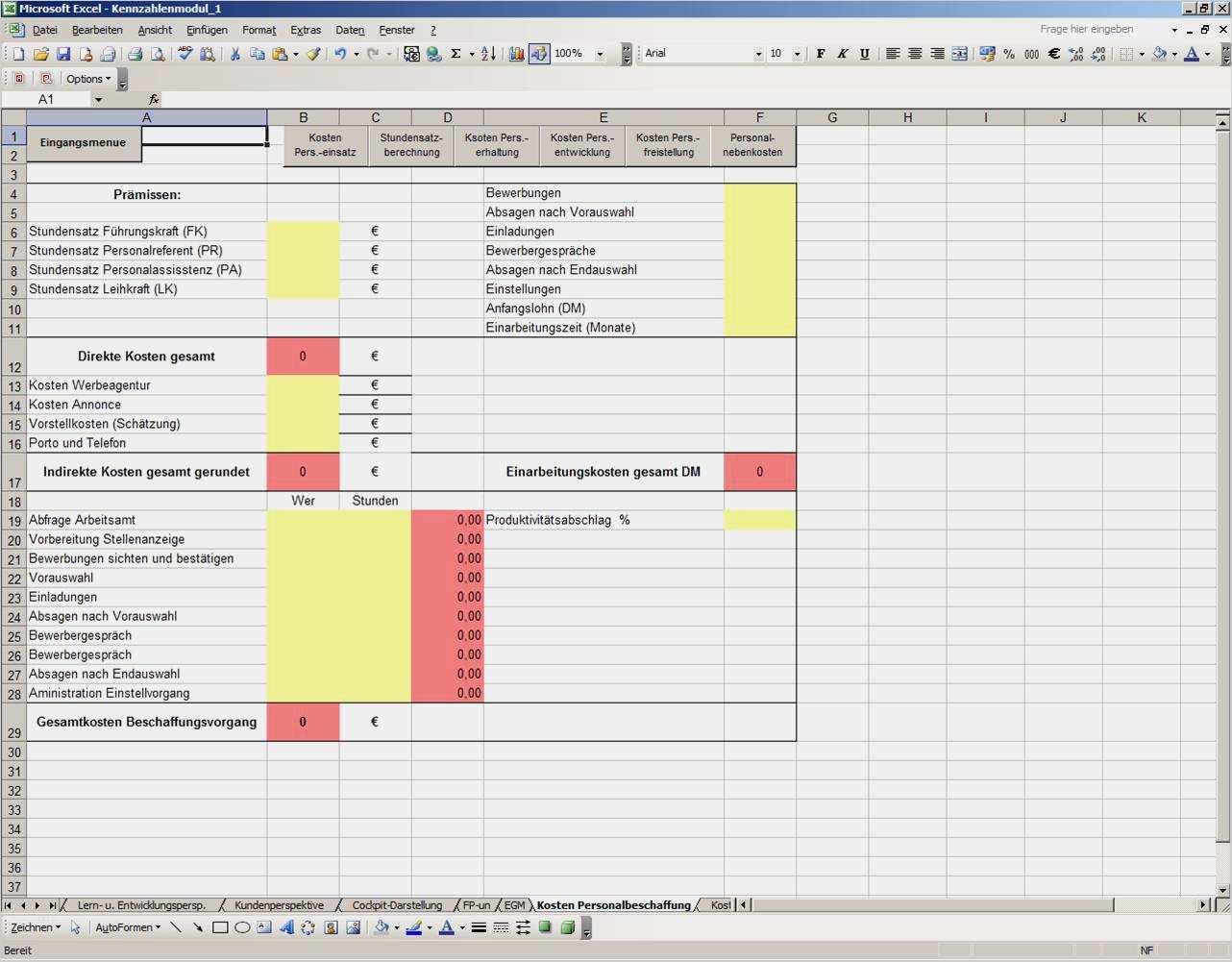Toggle the highlighted Drawing toolbar button

539,55
